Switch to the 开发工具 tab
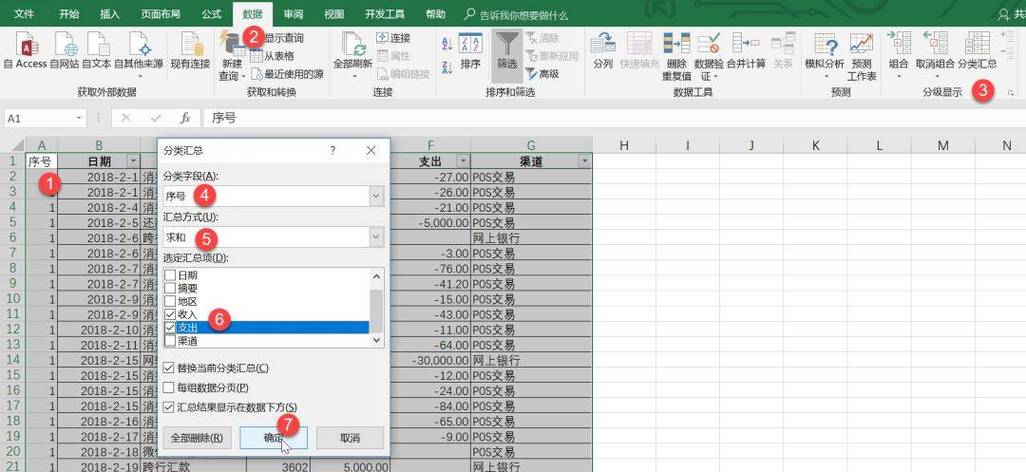The height and width of the screenshot is (472, 1026). pyautogui.click(x=385, y=14)
